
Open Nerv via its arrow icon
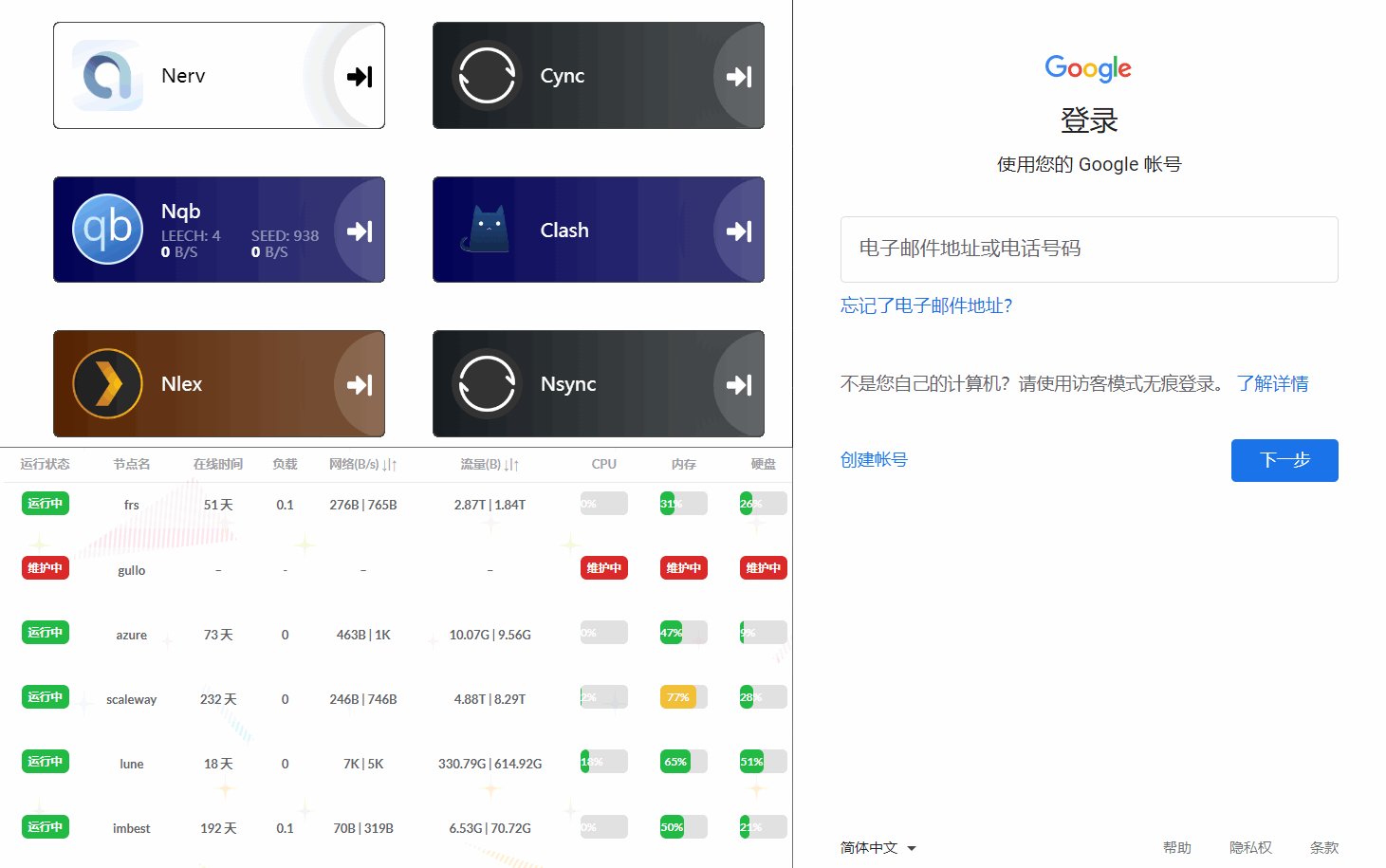[360, 76]
